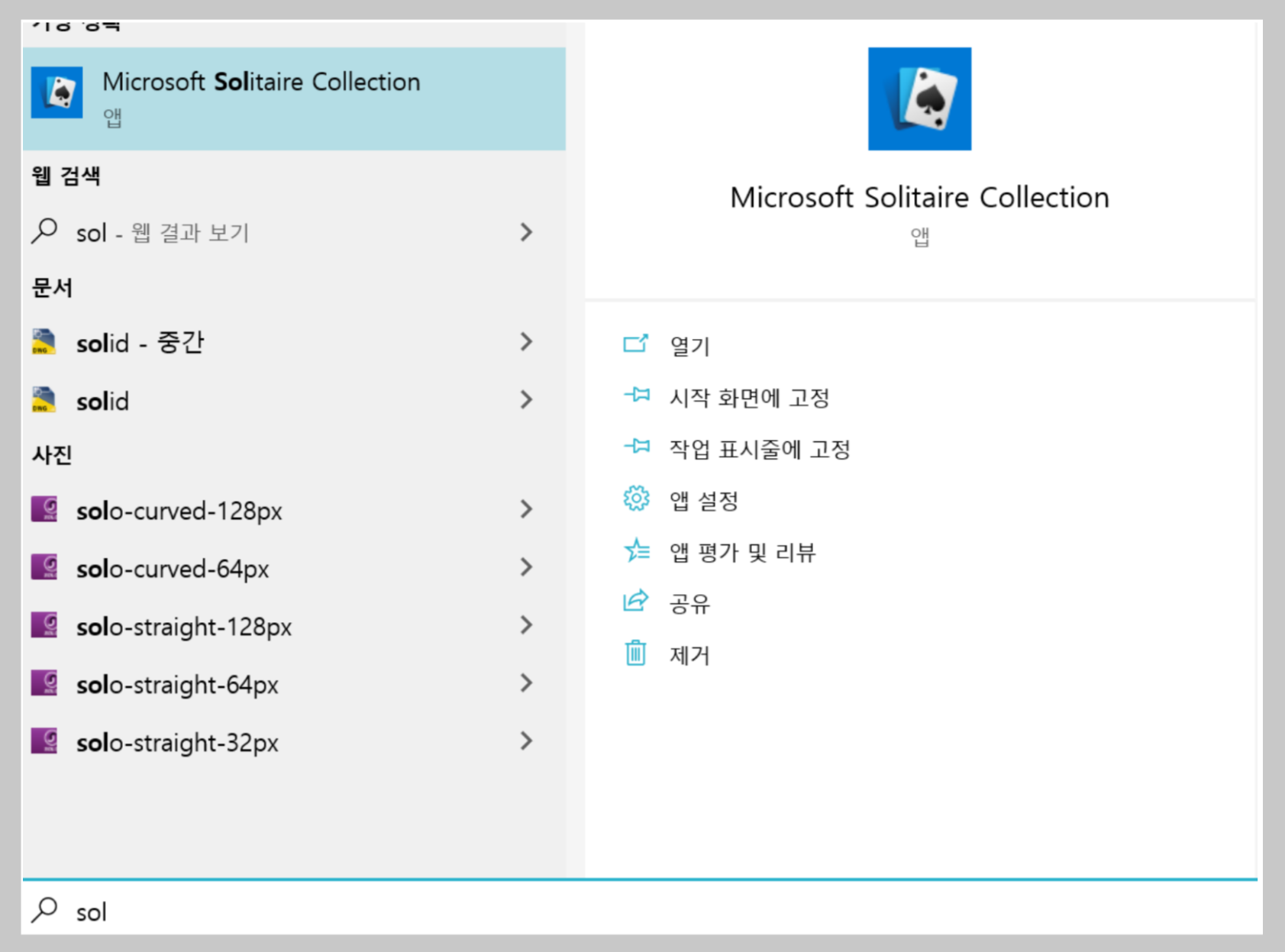1285x952 pixels.
Task: Open the 'solid' document result
Action: 294,400
